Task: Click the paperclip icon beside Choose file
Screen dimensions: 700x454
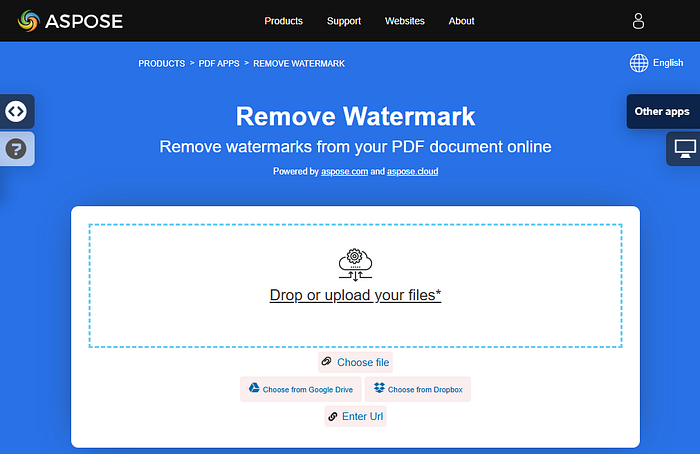Action: [327, 361]
